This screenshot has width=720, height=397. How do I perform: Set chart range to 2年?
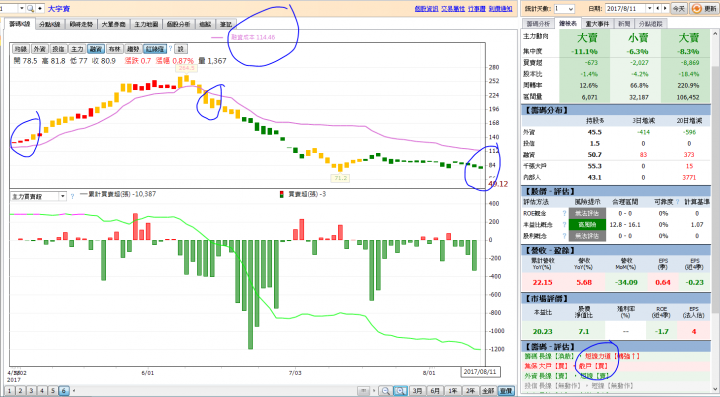[x=470, y=391]
